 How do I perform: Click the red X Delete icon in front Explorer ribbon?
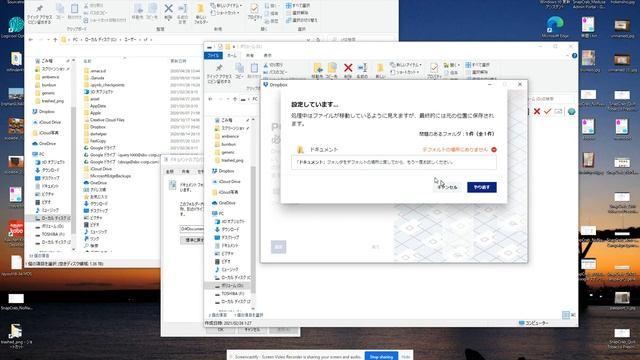(x=348, y=68)
